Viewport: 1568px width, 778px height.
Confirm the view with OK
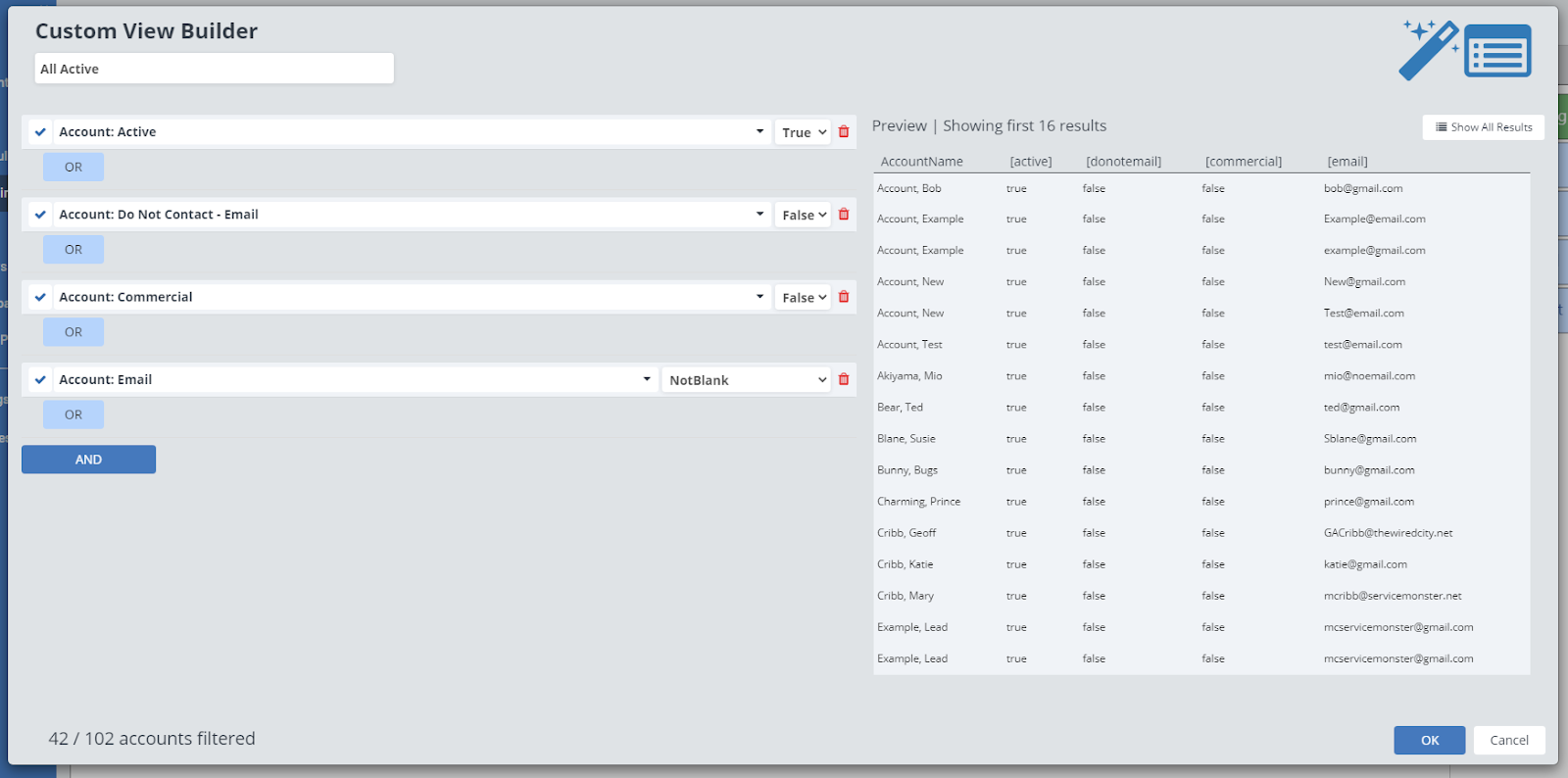(x=1429, y=740)
